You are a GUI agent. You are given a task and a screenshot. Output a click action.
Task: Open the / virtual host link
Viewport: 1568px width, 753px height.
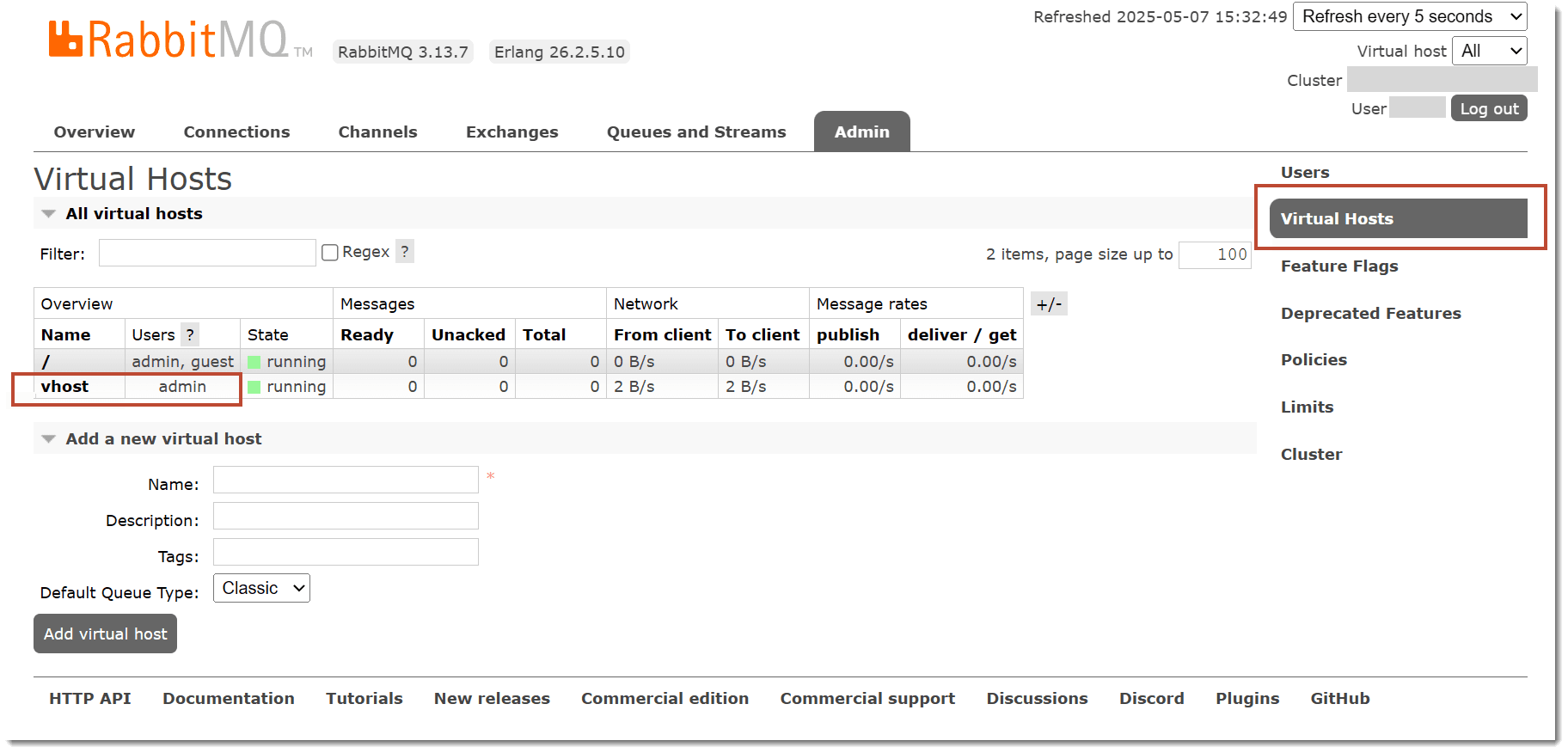tap(46, 361)
